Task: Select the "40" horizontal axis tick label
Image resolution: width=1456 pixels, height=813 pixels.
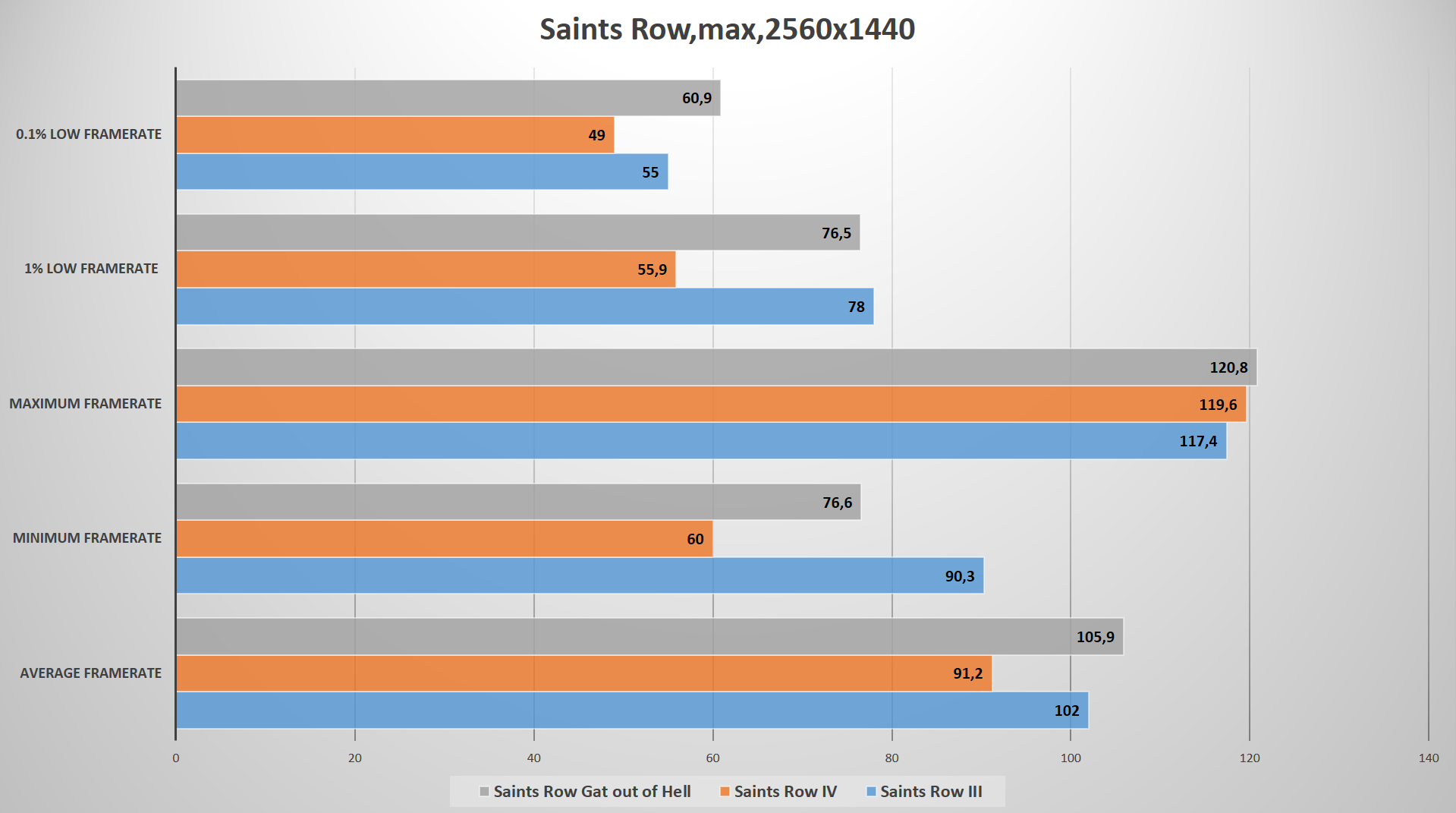Action: pyautogui.click(x=534, y=758)
